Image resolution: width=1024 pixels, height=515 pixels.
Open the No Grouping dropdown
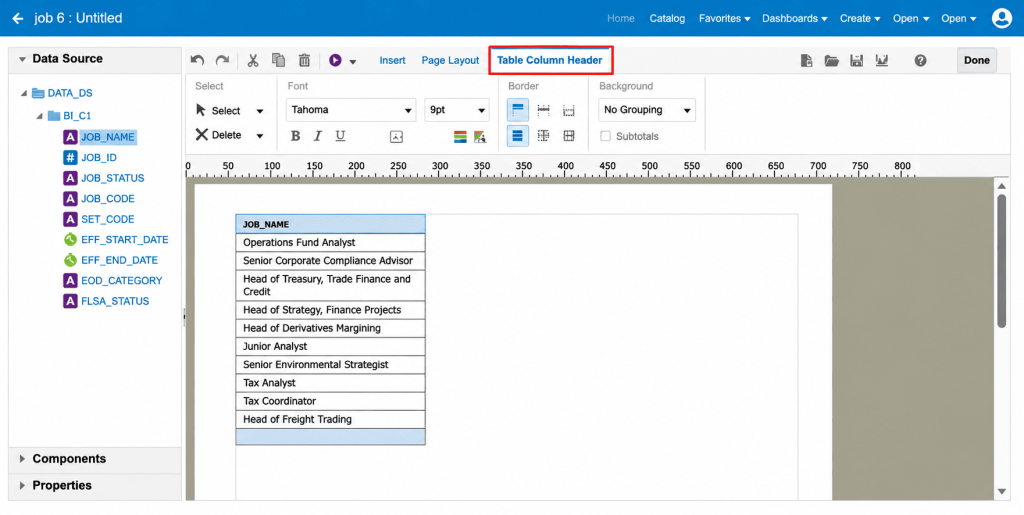647,110
